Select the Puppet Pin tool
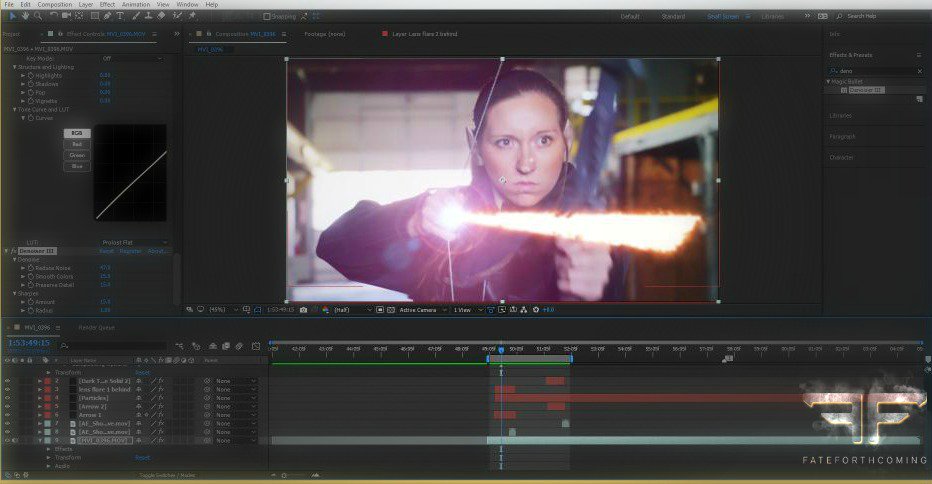This screenshot has height=484, width=932. [193, 16]
